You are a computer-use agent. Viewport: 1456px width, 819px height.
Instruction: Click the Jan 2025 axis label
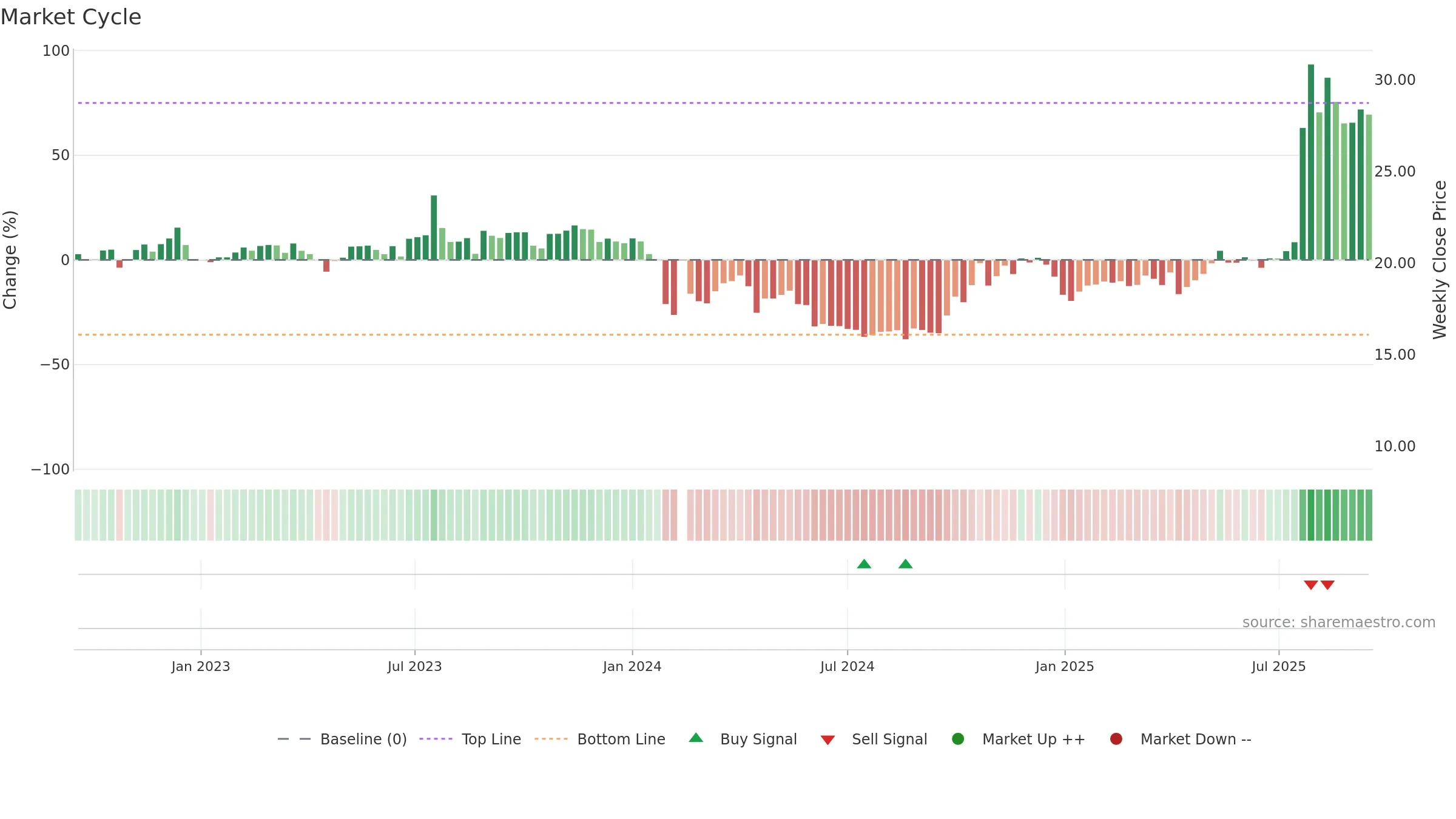(1065, 667)
